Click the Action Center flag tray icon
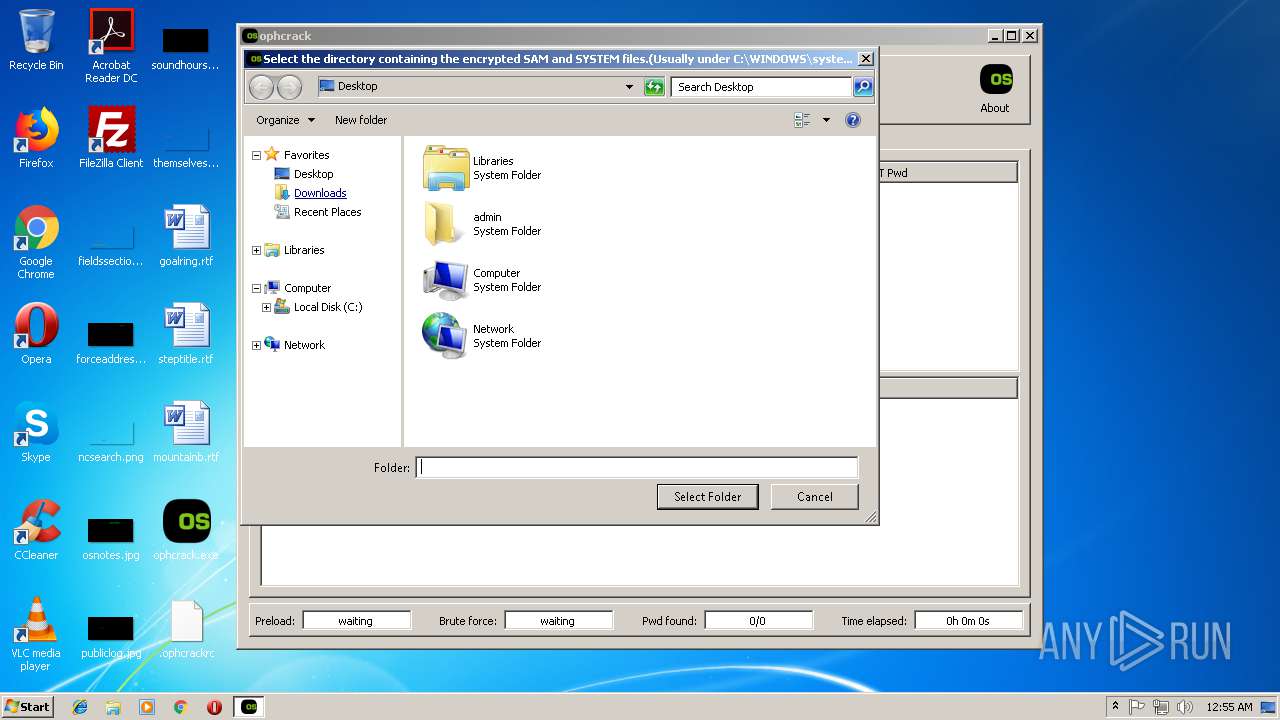1280x720 pixels. click(x=1137, y=707)
